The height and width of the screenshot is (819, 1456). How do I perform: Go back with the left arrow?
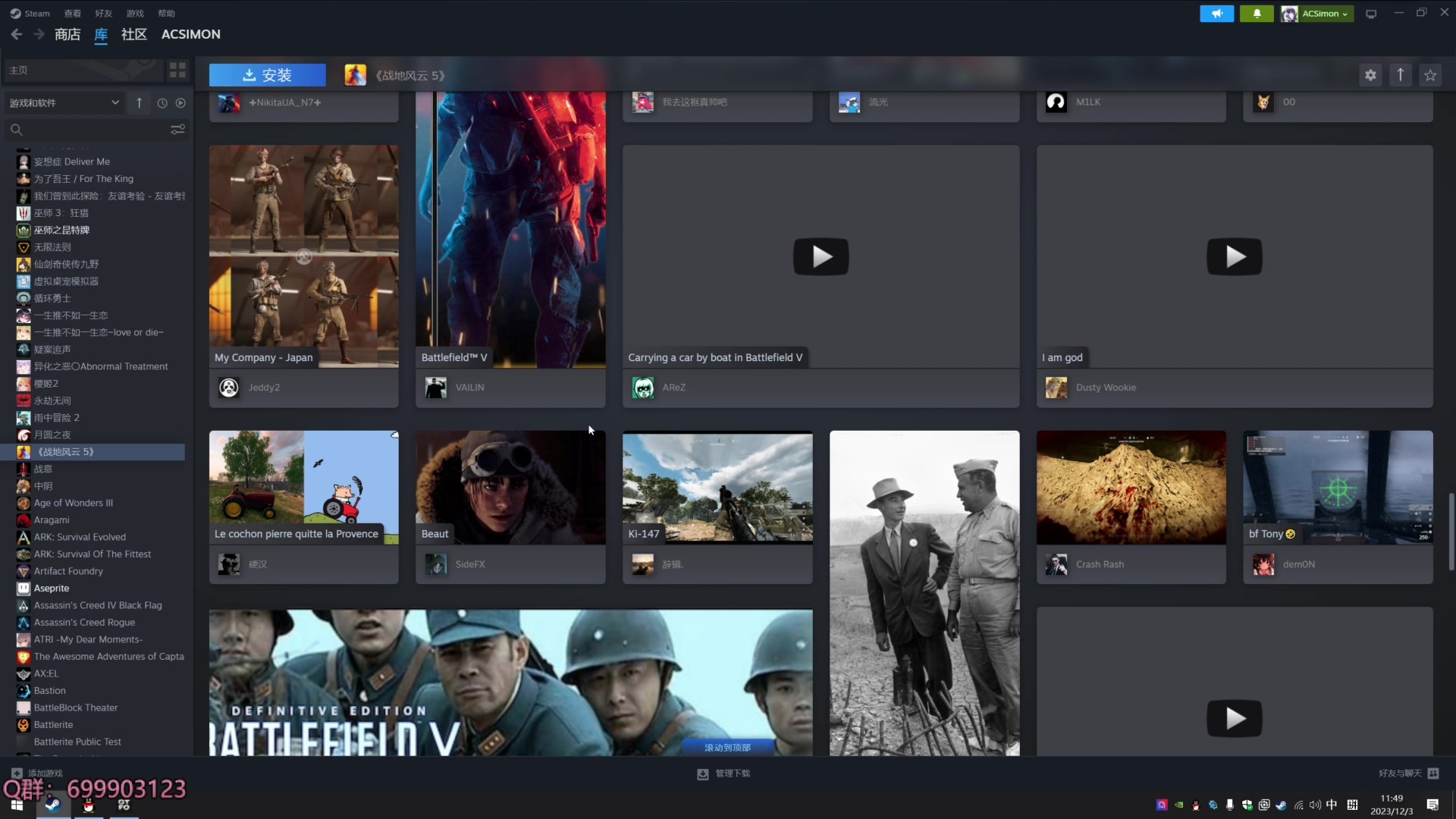click(17, 34)
